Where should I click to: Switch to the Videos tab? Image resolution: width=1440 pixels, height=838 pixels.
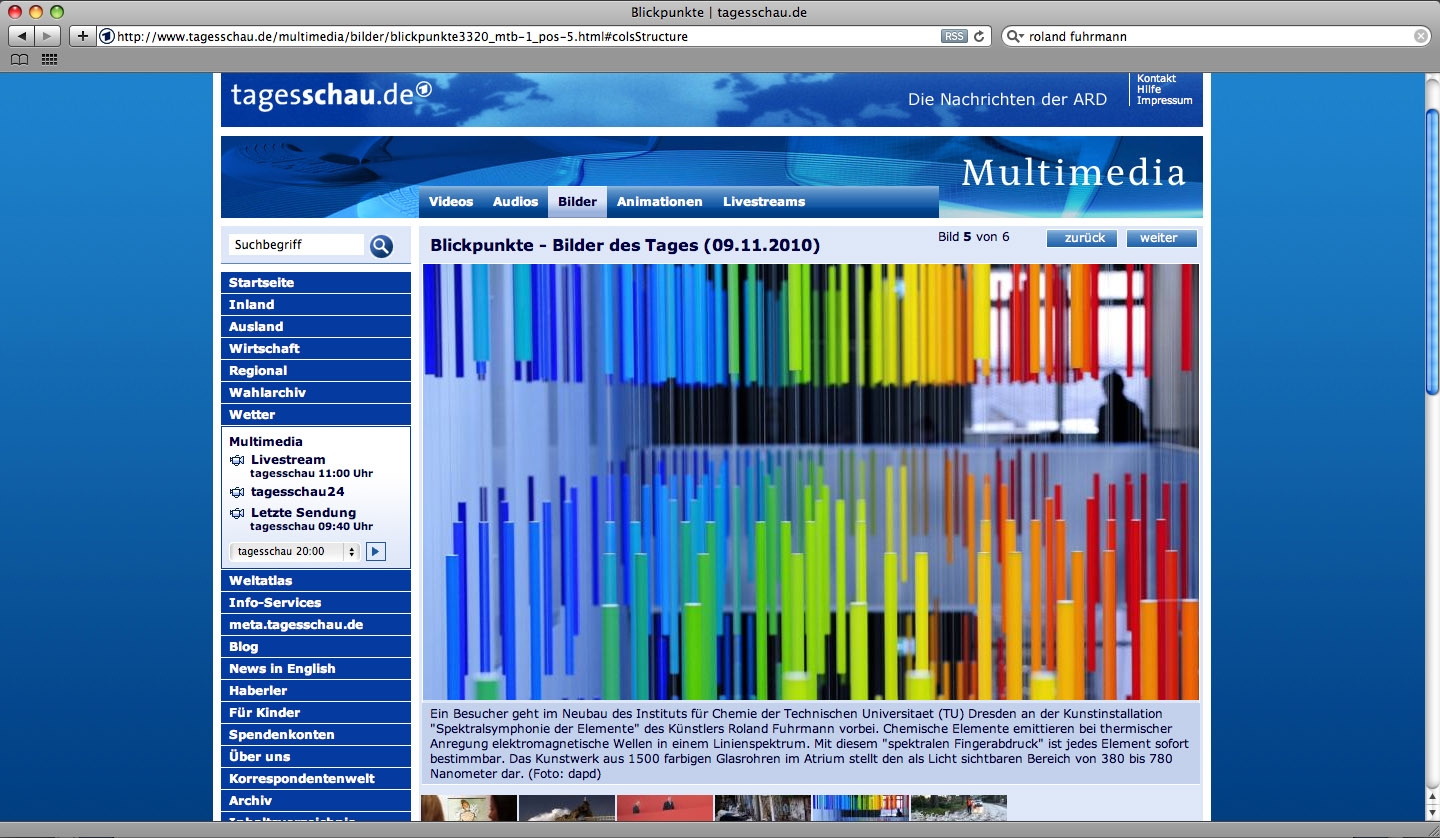click(451, 202)
